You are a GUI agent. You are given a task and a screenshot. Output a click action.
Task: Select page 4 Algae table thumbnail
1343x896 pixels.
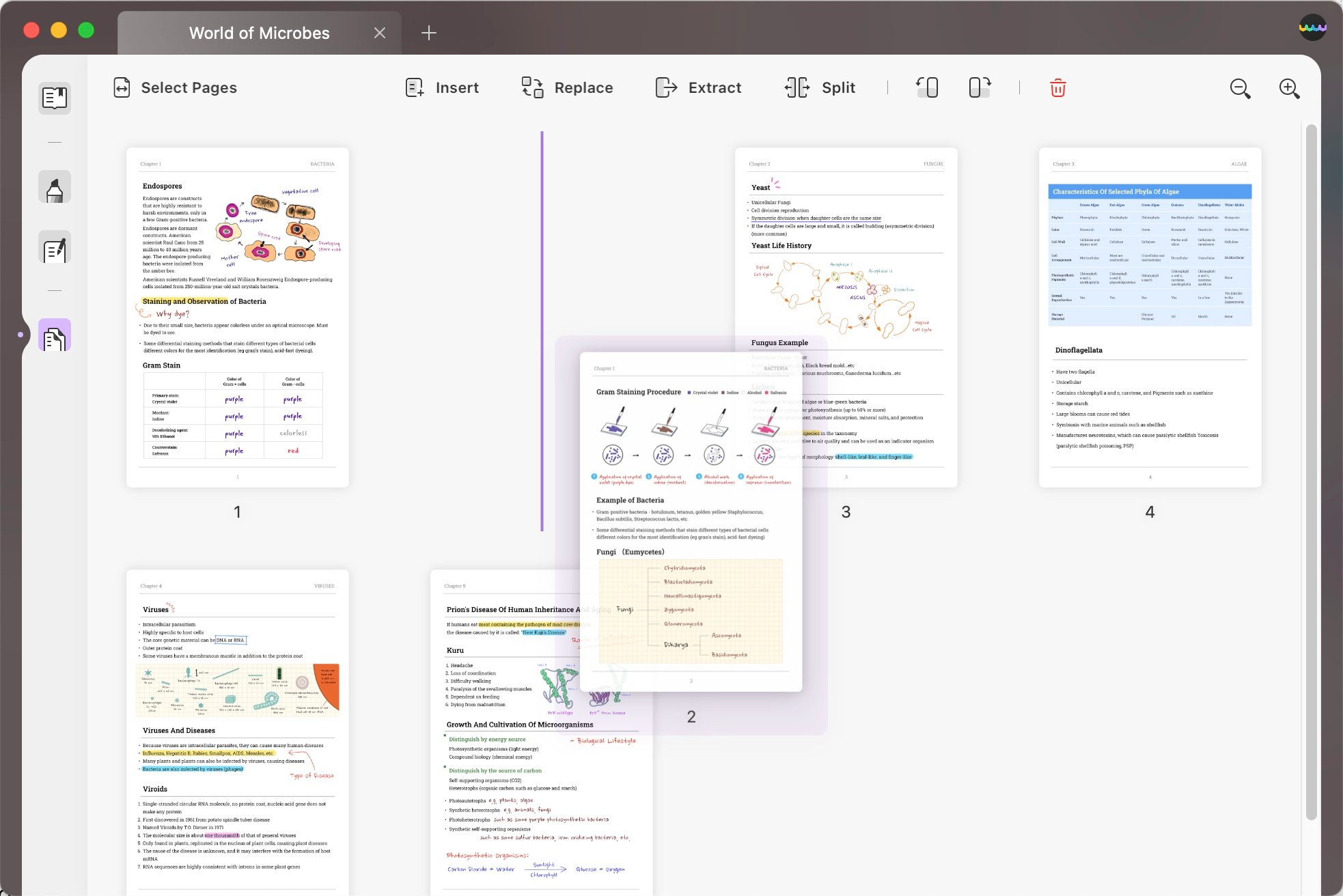coord(1150,318)
